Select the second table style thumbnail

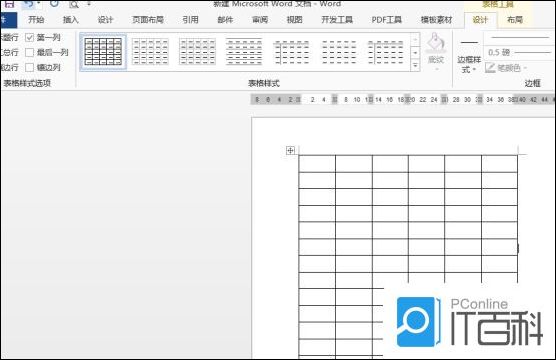(x=150, y=52)
